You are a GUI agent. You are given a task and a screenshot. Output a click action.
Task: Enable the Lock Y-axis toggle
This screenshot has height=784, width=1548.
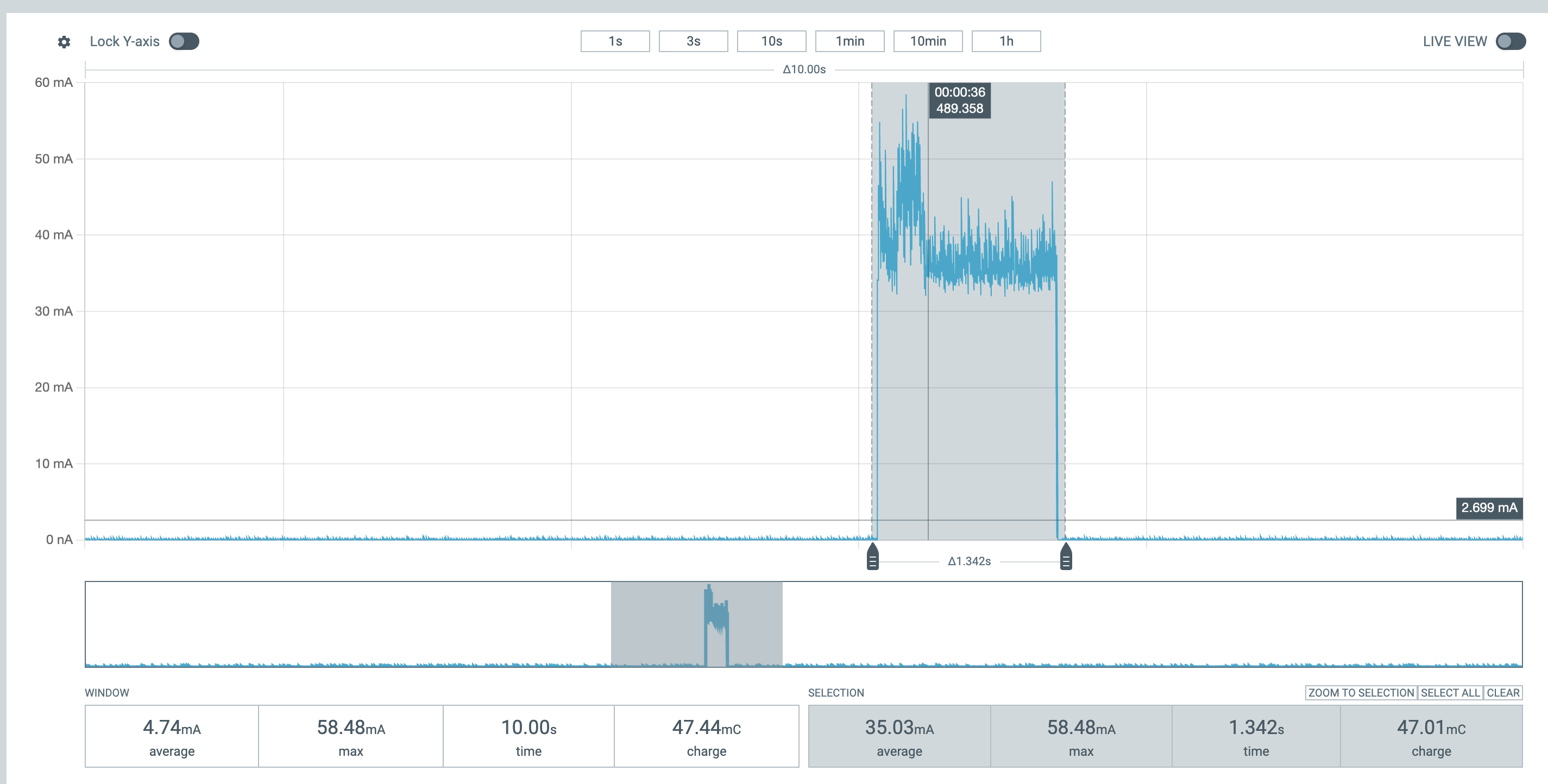point(184,41)
